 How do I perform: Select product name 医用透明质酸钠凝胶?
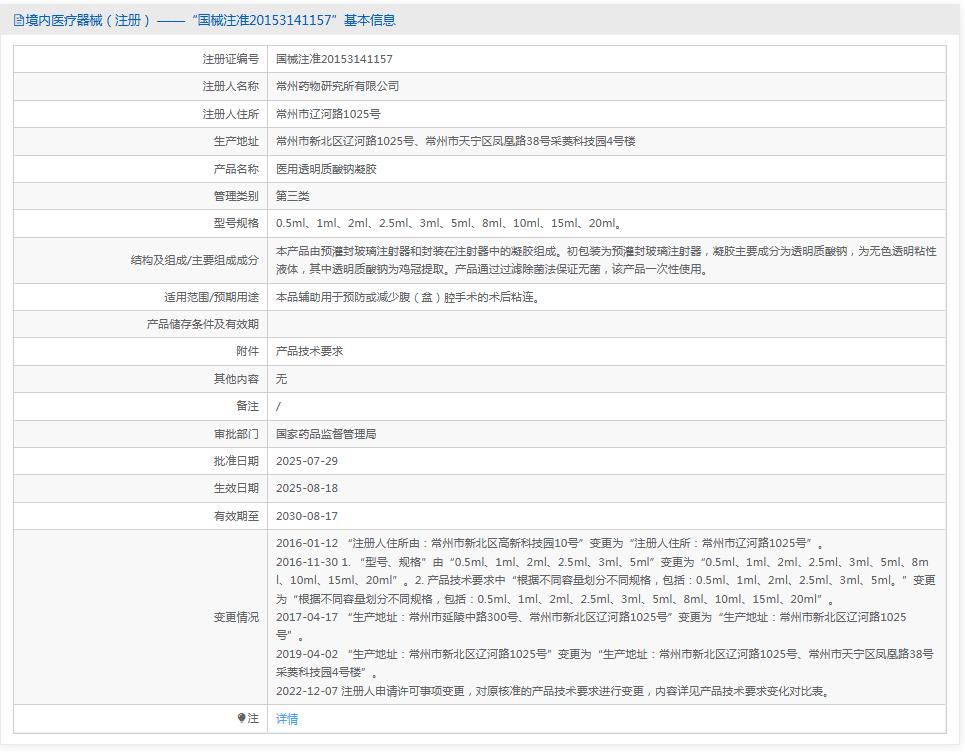(x=326, y=169)
